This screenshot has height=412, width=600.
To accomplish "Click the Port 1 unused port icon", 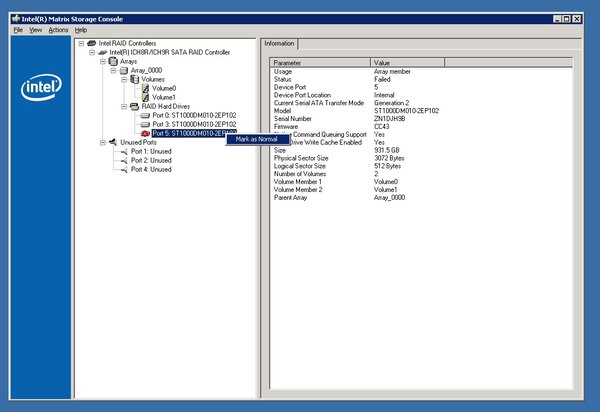I will coord(124,151).
